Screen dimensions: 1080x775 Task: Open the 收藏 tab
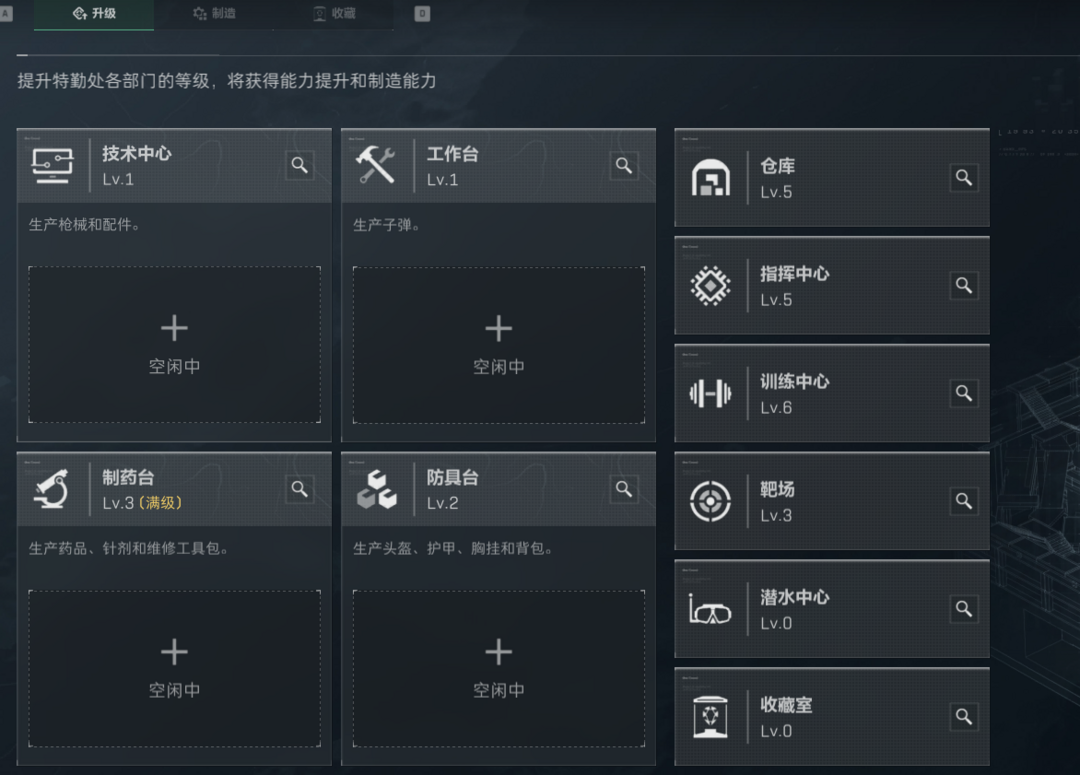pos(334,14)
